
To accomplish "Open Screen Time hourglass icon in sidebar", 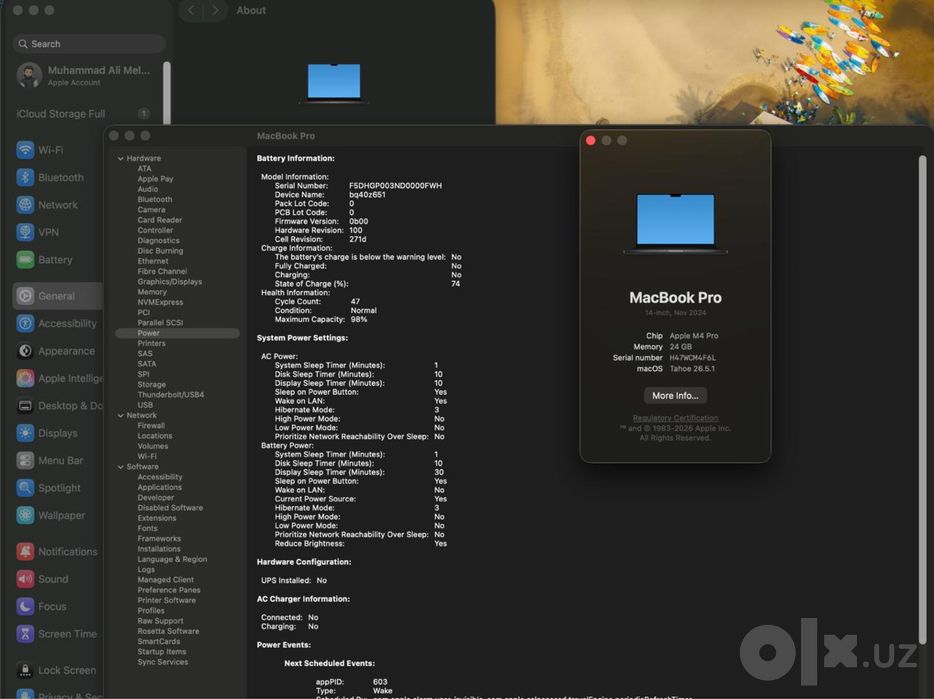I will (25, 633).
